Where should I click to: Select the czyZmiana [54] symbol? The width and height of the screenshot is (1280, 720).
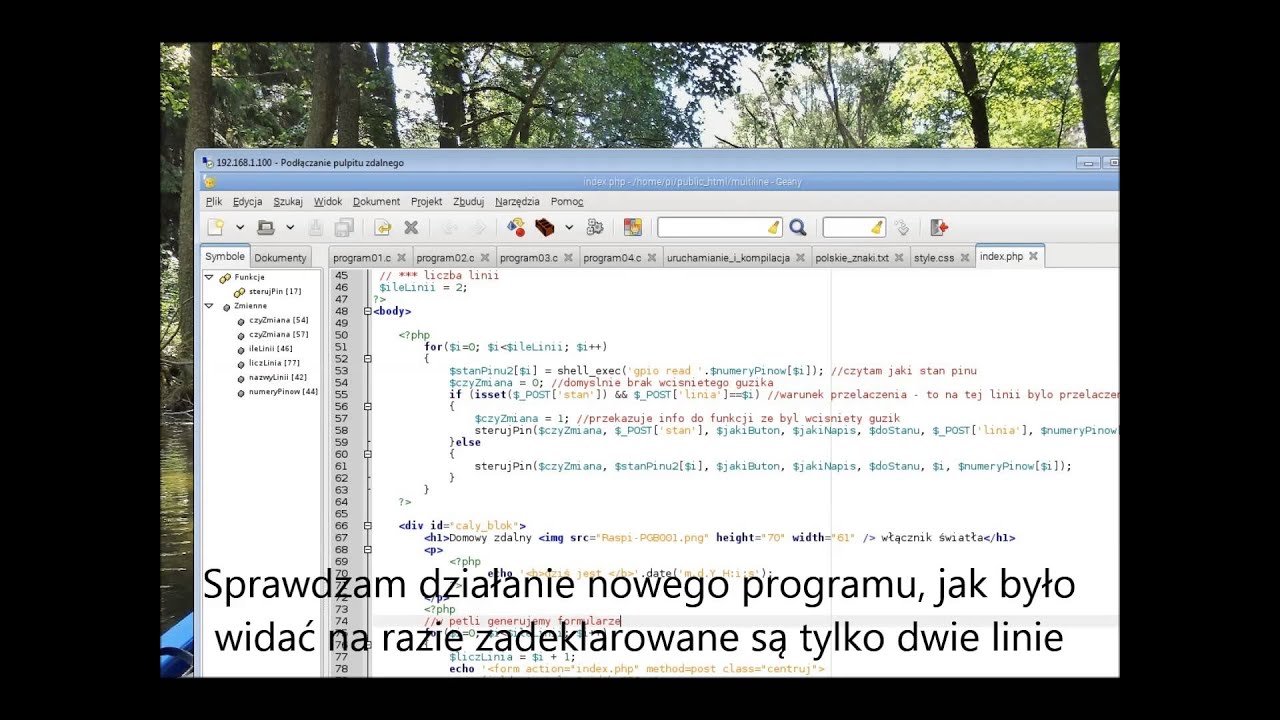[x=278, y=320]
